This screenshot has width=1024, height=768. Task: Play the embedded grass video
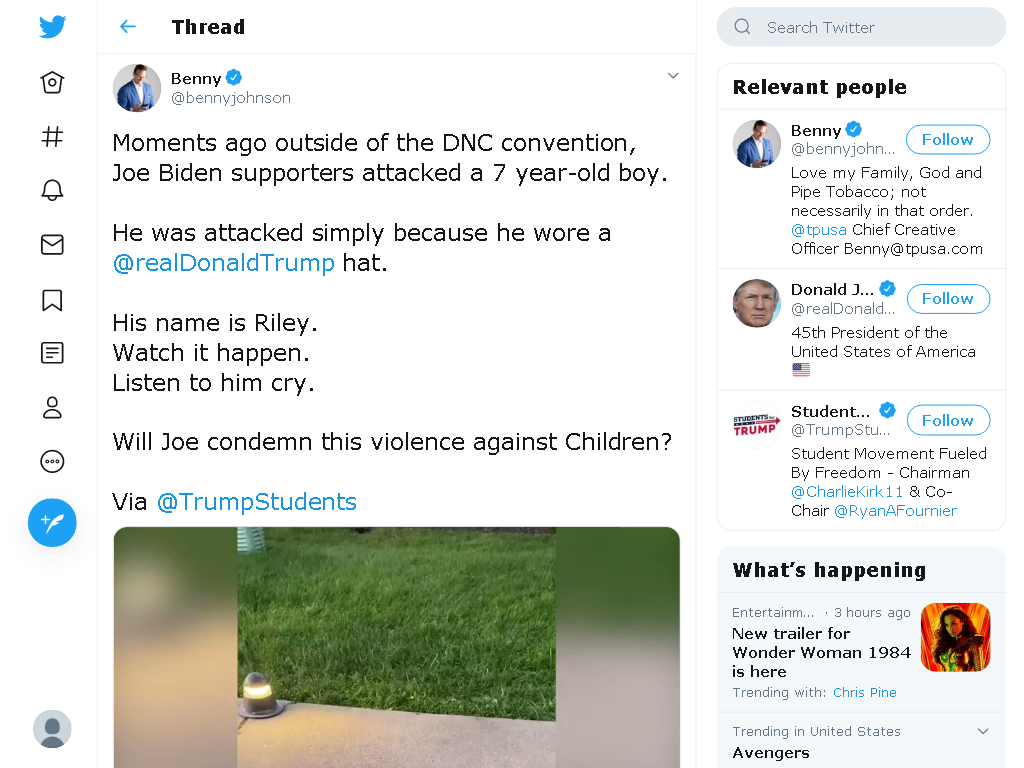396,647
